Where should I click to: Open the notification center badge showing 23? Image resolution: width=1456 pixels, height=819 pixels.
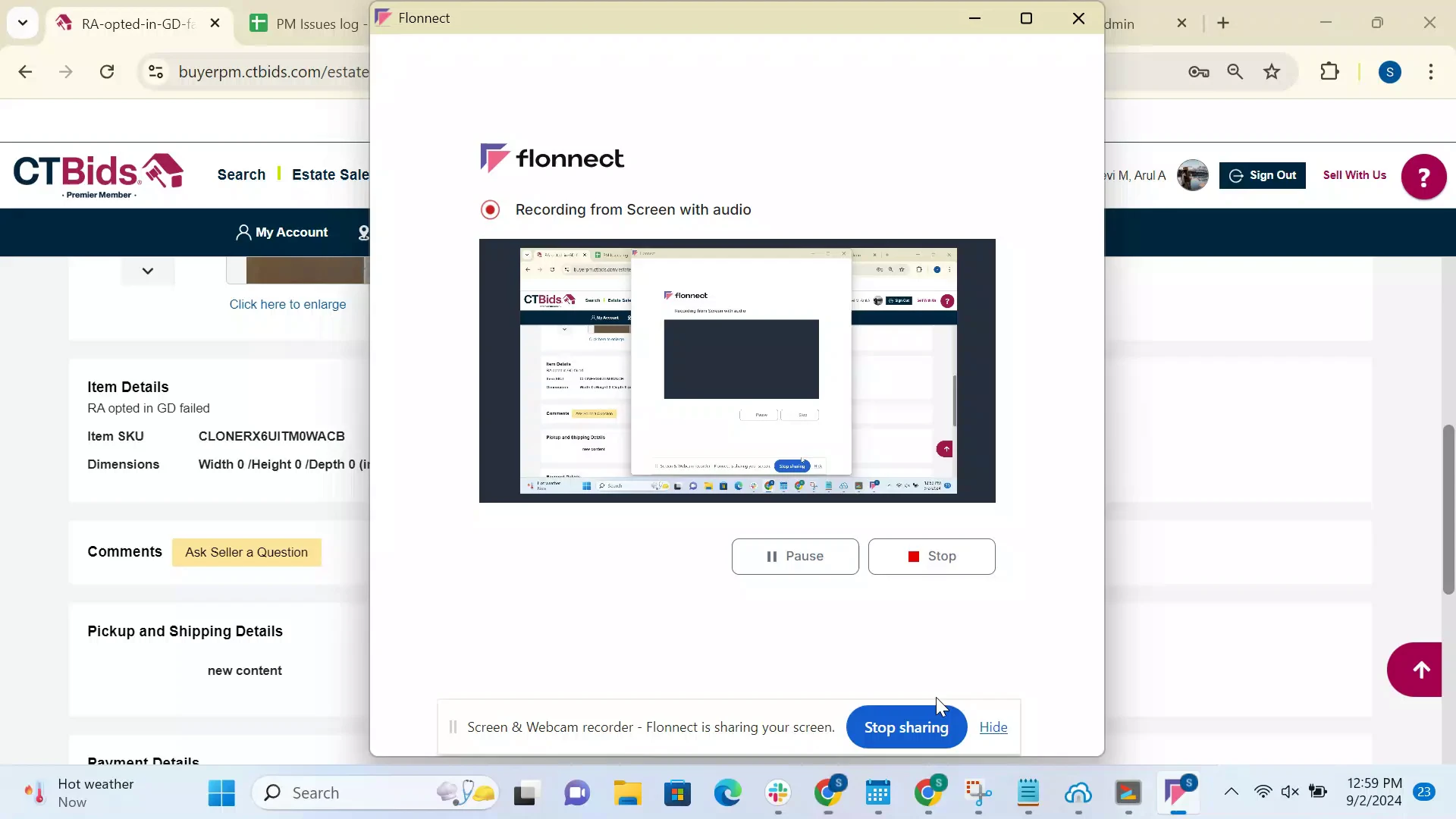1424,792
